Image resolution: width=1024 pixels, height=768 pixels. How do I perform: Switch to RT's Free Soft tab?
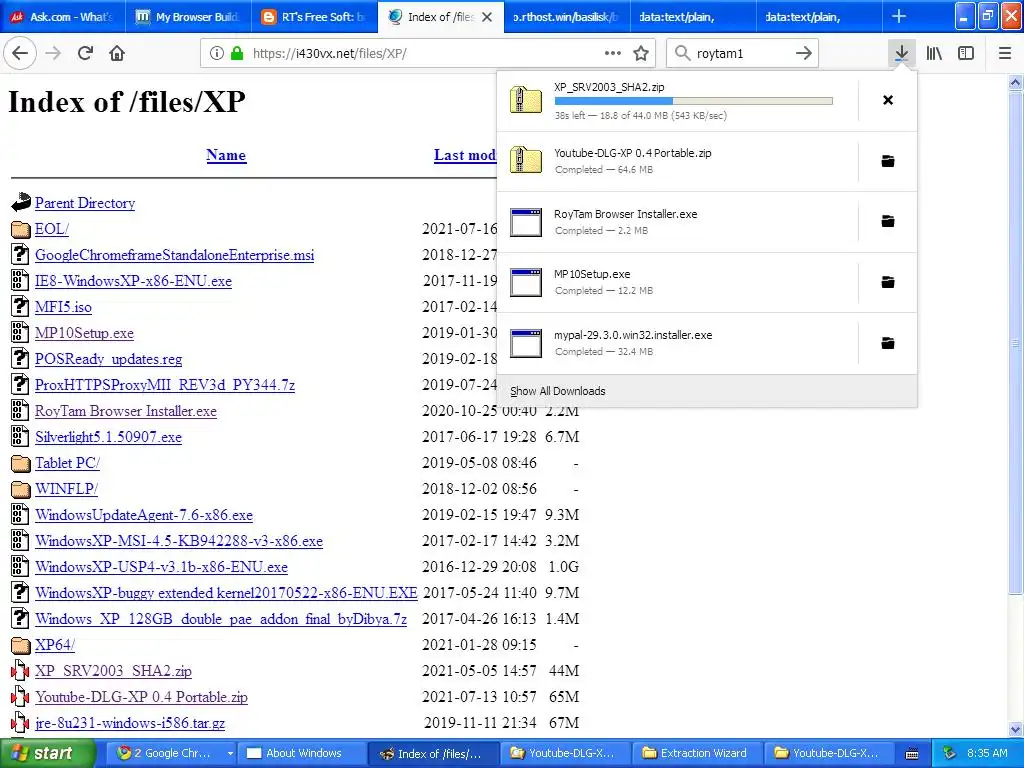(314, 16)
